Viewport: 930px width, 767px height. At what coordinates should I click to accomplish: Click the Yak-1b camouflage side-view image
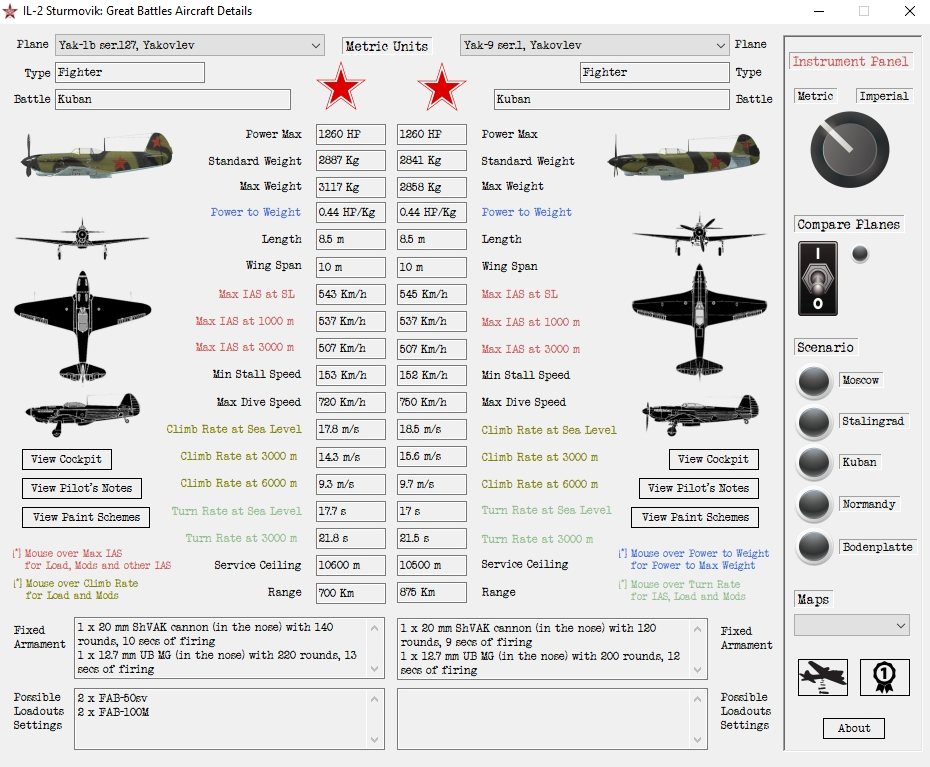(x=97, y=153)
